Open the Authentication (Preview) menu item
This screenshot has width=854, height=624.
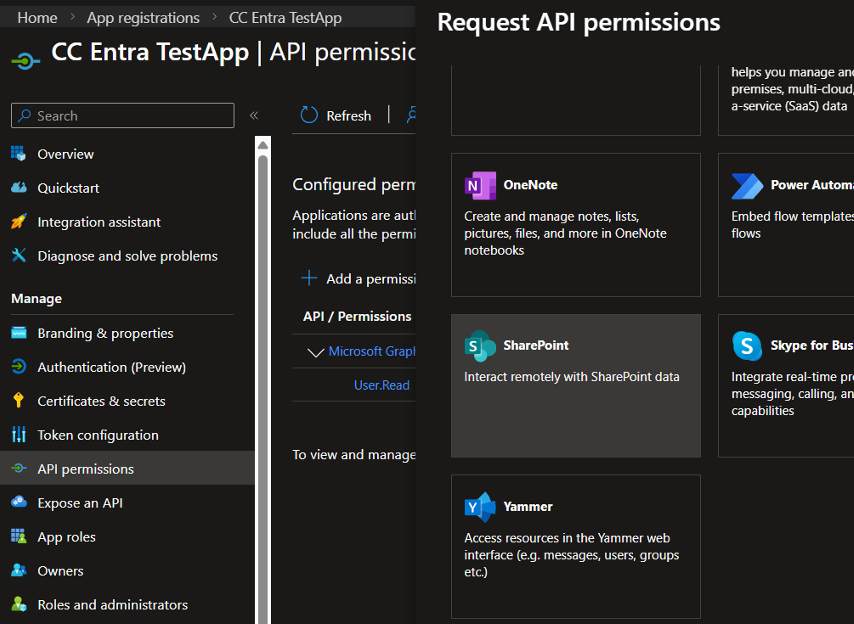(x=111, y=367)
